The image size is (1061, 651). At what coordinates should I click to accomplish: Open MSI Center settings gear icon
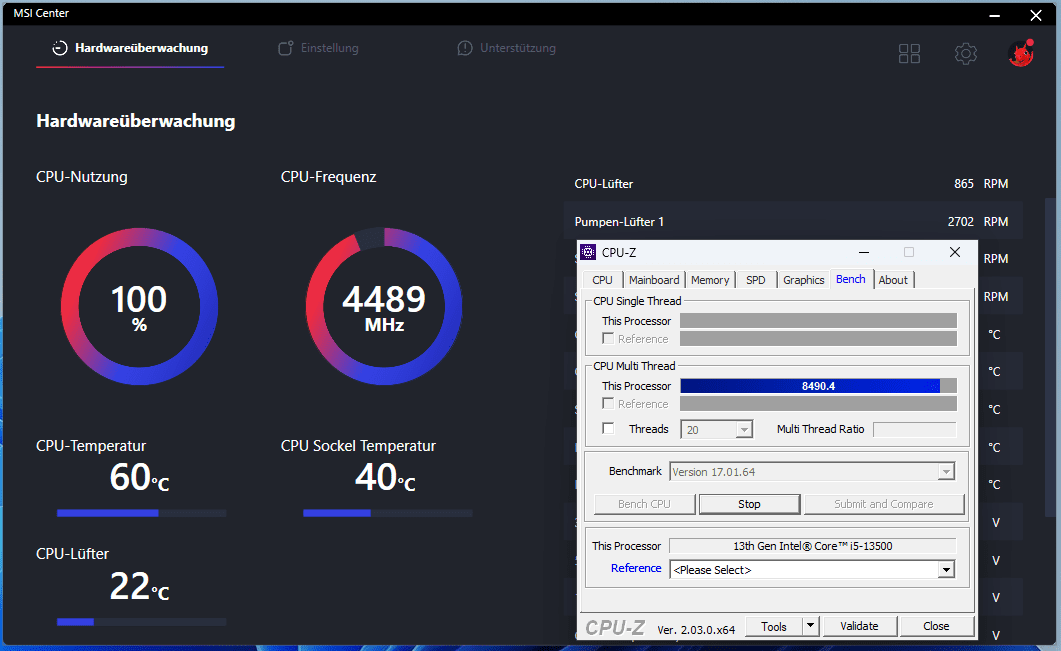pyautogui.click(x=966, y=53)
